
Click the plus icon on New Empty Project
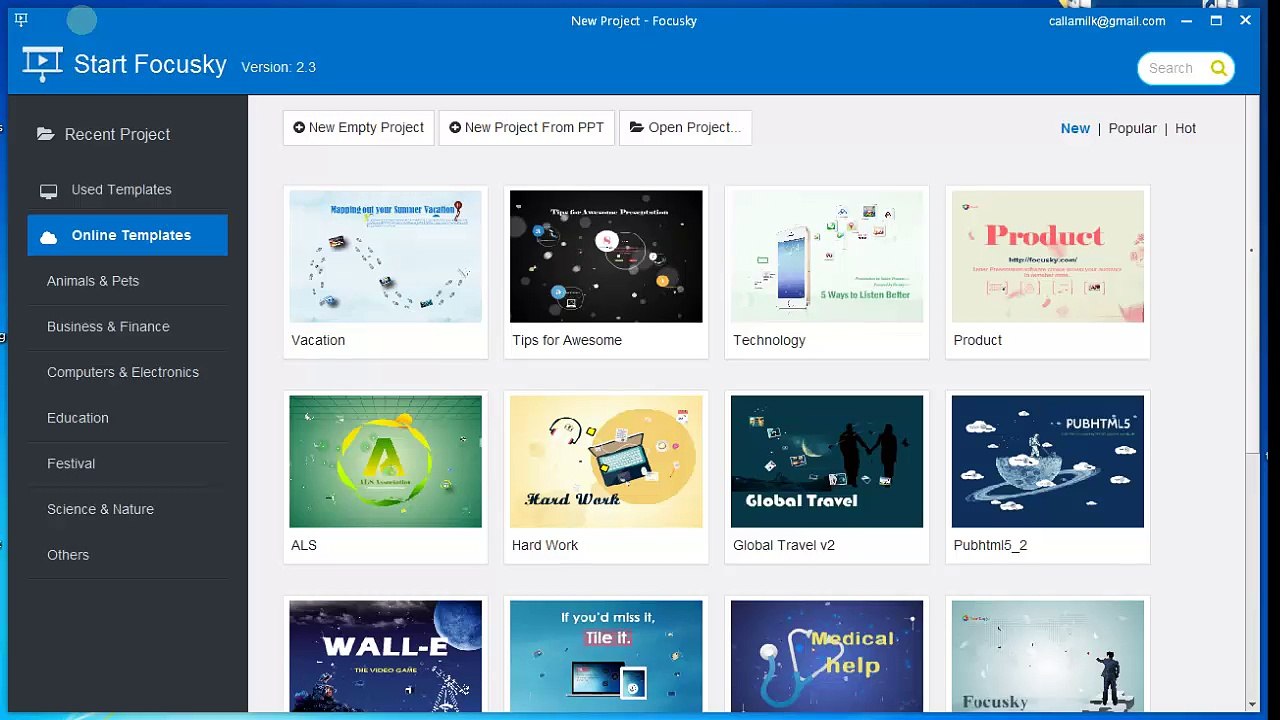tap(299, 127)
